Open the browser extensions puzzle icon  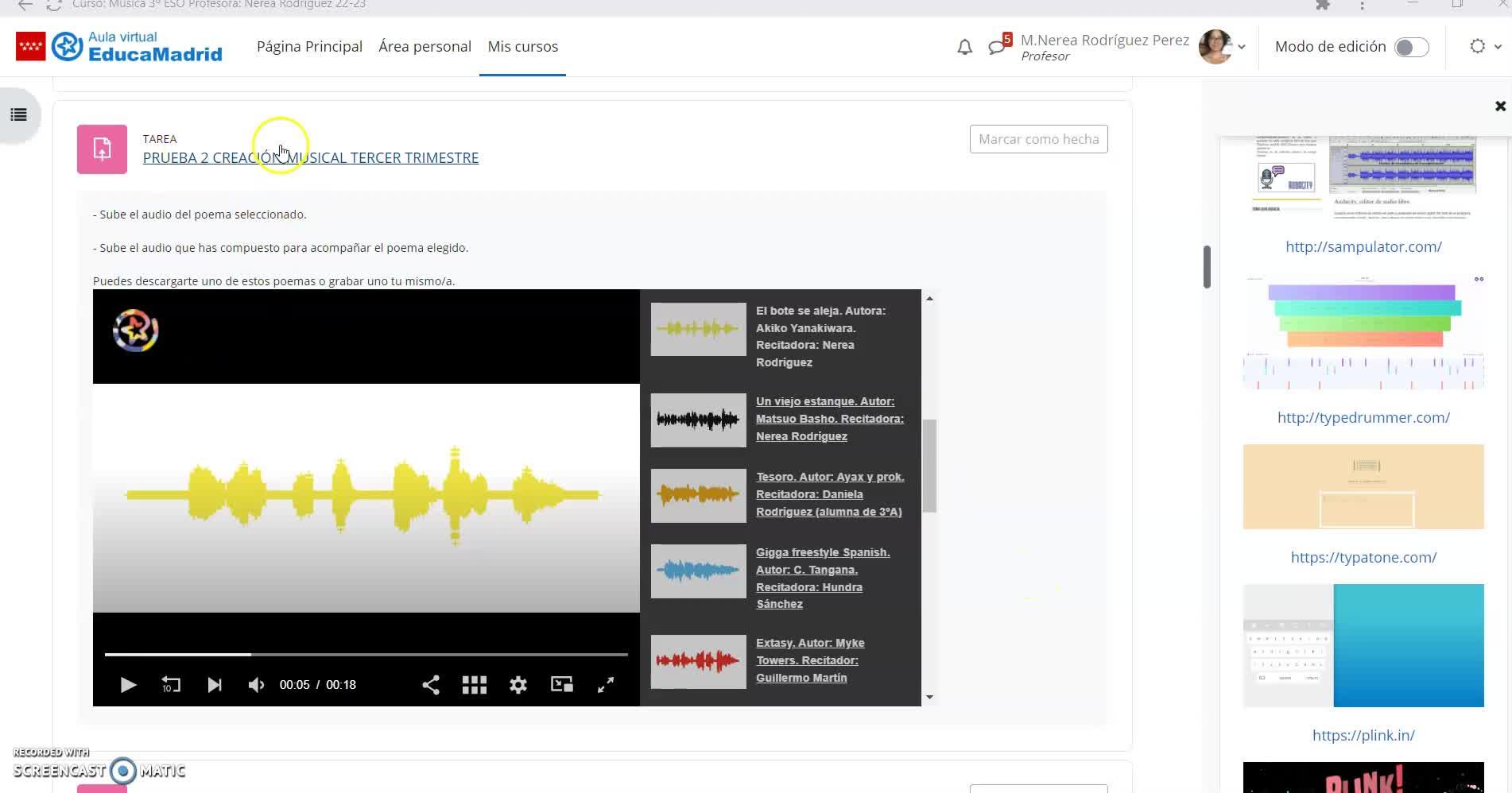[x=1323, y=5]
